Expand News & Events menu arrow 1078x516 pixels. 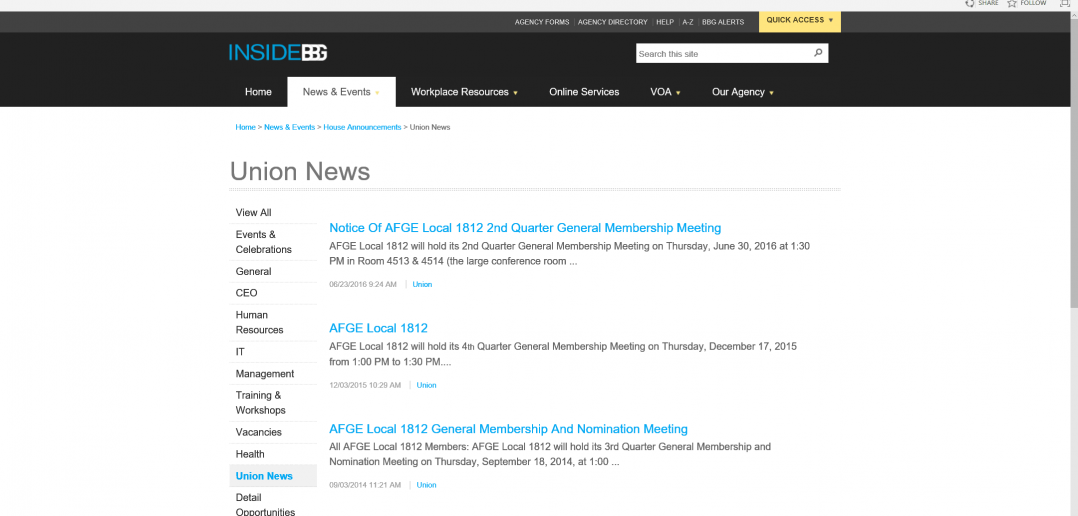coord(377,93)
